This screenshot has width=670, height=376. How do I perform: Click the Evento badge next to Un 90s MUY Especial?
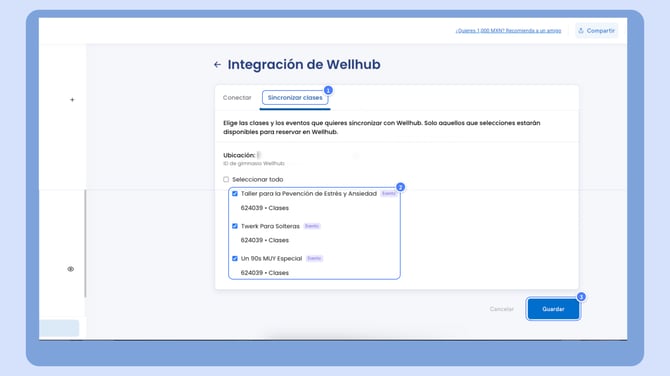(x=314, y=258)
